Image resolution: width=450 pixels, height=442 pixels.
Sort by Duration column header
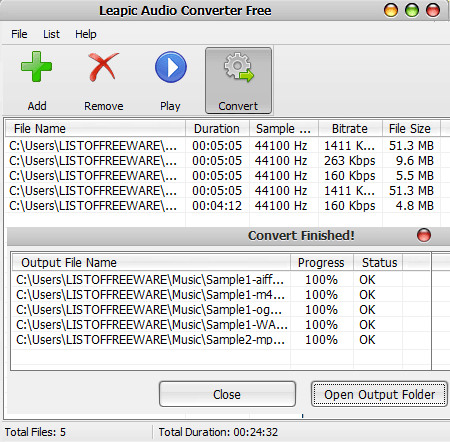[x=217, y=129]
